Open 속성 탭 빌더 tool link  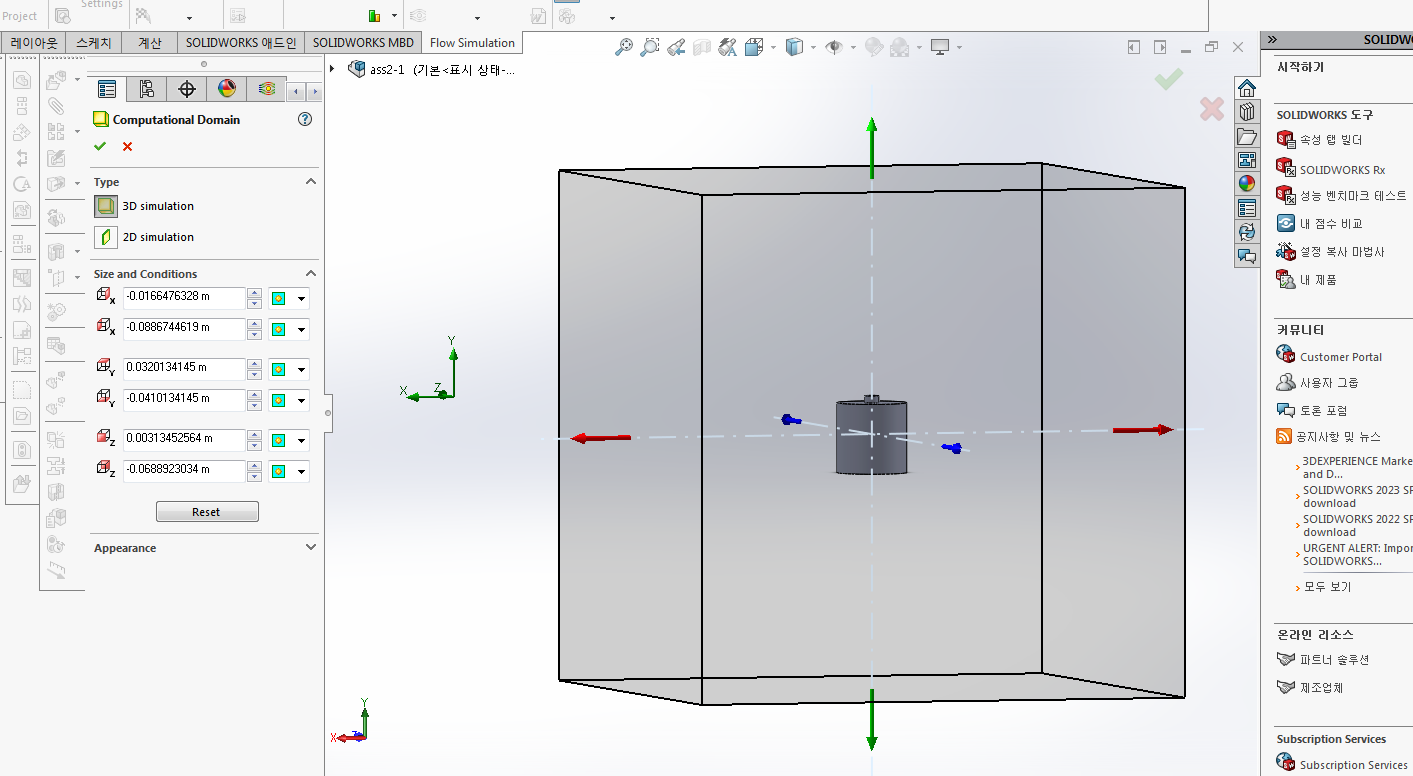[x=1330, y=140]
